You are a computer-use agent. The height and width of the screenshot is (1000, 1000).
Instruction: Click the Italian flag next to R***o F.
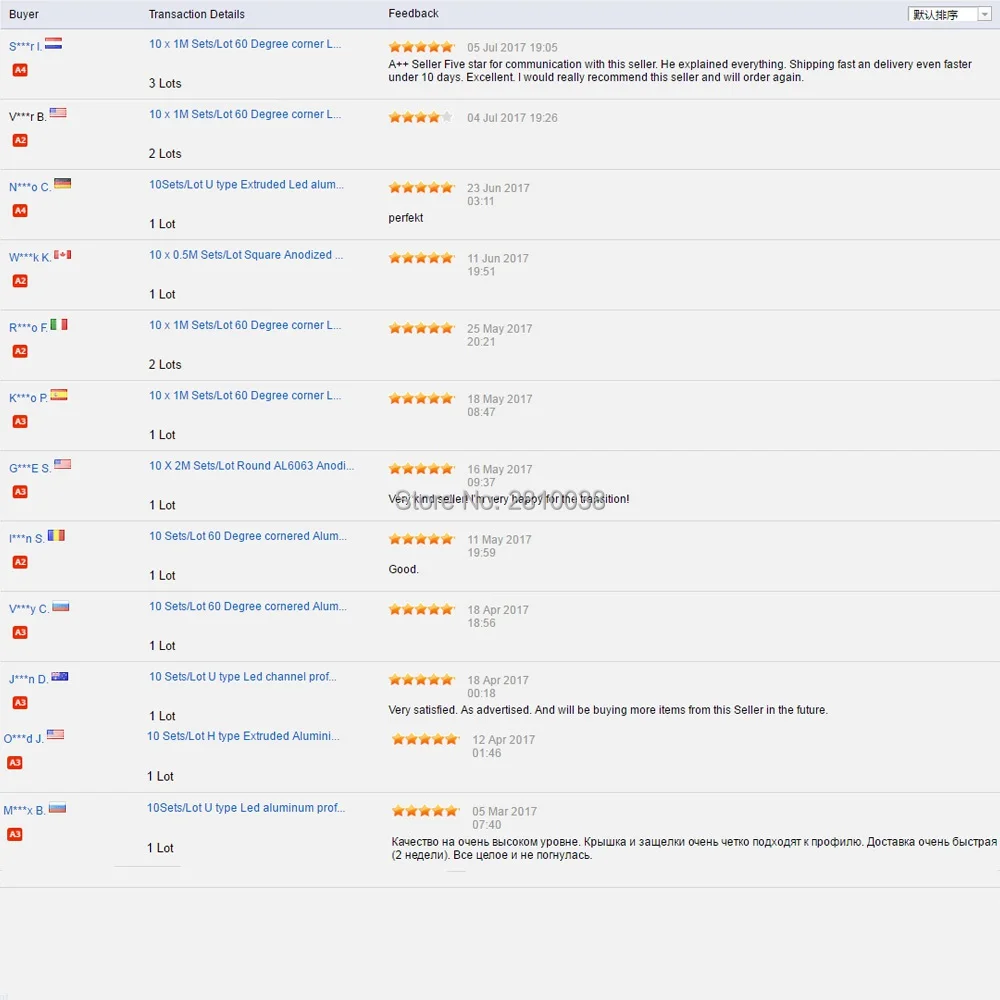[59, 325]
